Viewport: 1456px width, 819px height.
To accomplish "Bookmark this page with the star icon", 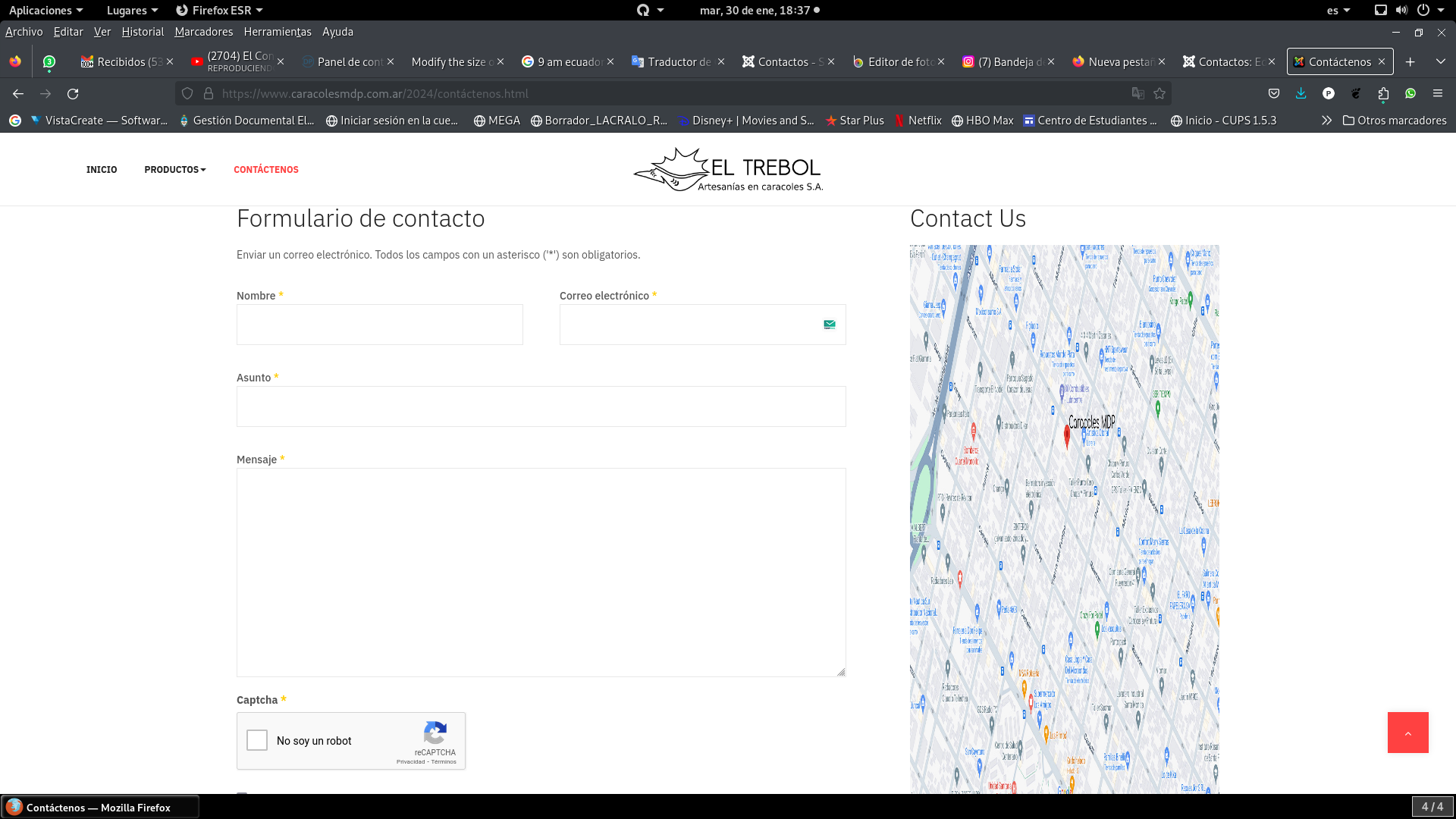I will tap(1159, 94).
